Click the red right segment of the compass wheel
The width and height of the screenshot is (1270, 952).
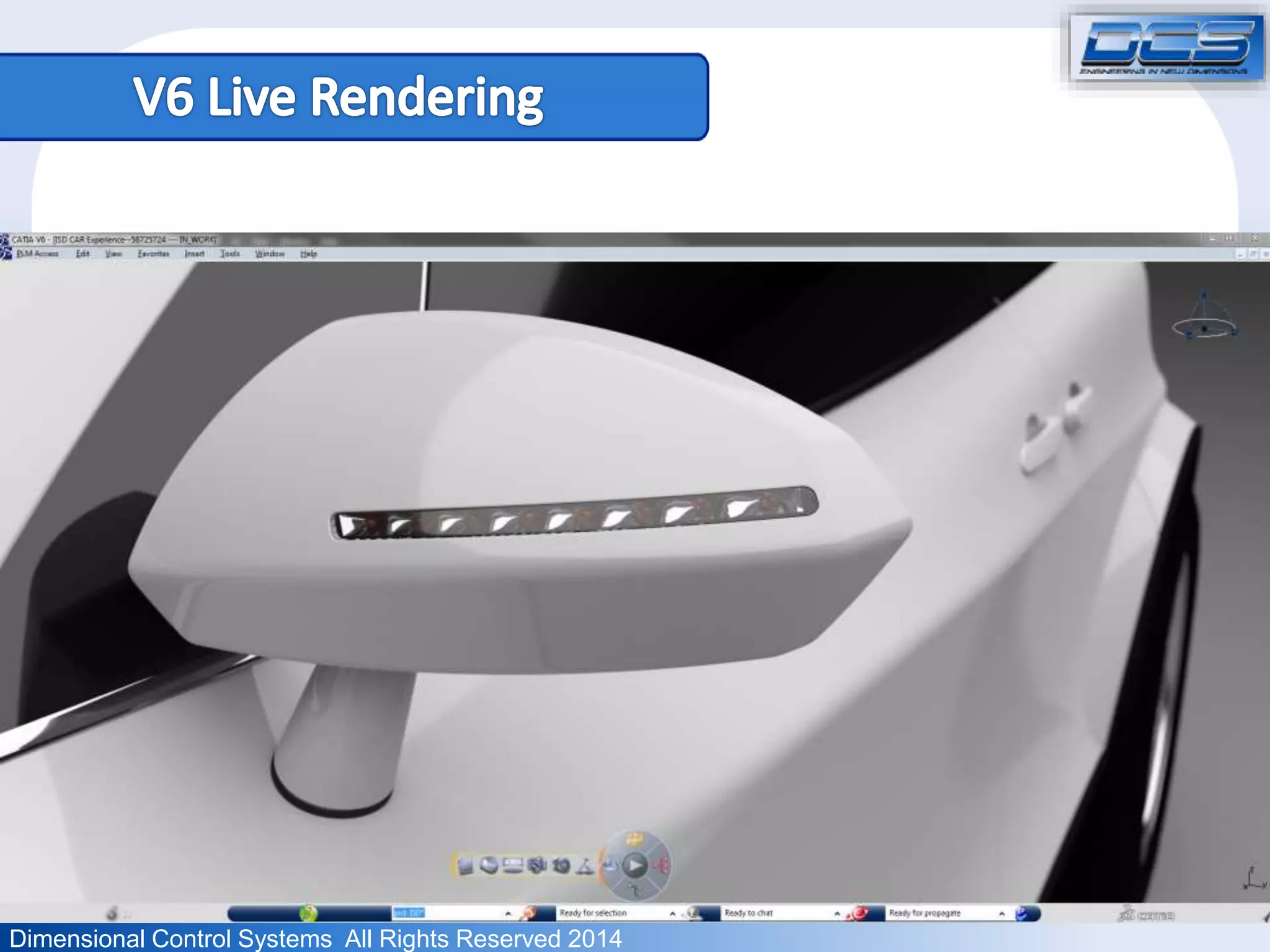[x=662, y=865]
